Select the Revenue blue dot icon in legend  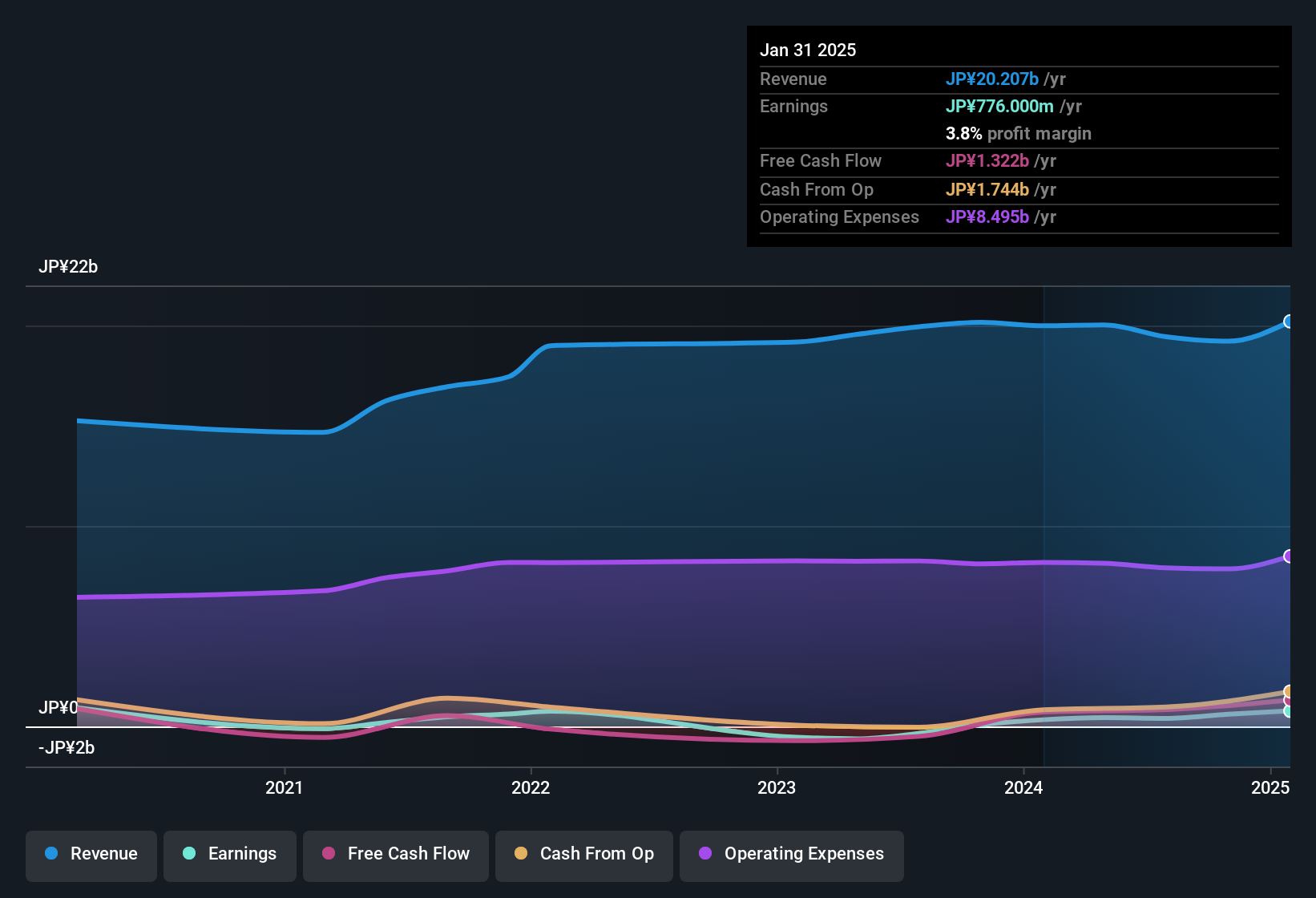[x=51, y=854]
